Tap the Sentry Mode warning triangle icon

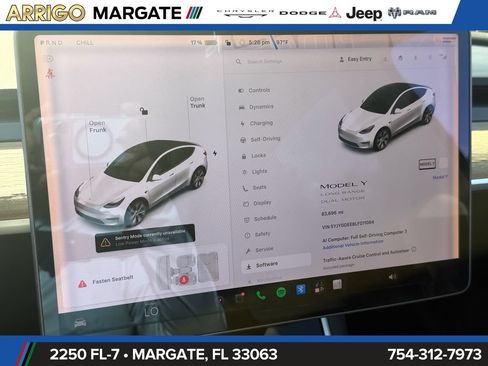click(106, 242)
